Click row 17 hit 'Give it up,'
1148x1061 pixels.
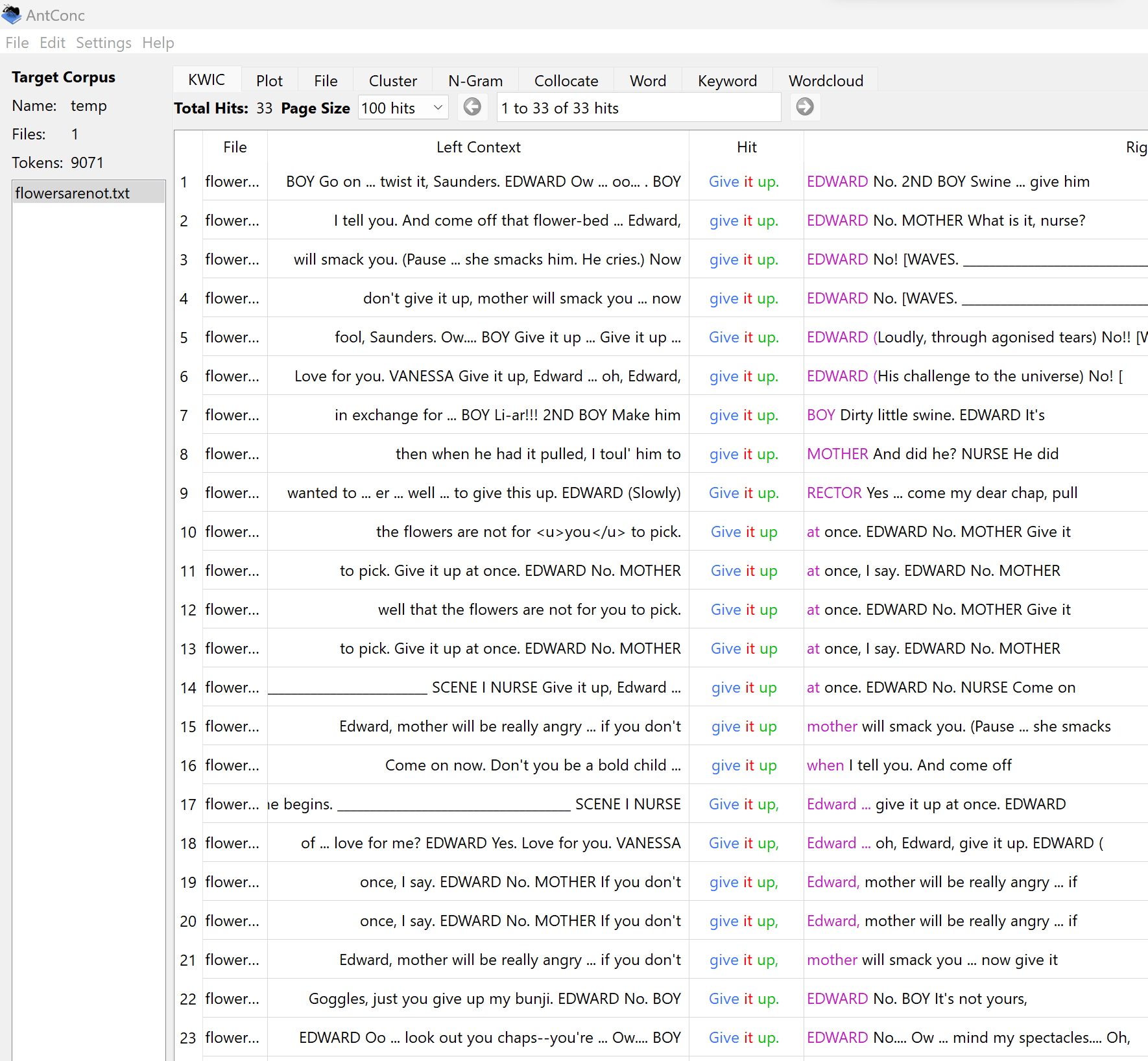(744, 804)
